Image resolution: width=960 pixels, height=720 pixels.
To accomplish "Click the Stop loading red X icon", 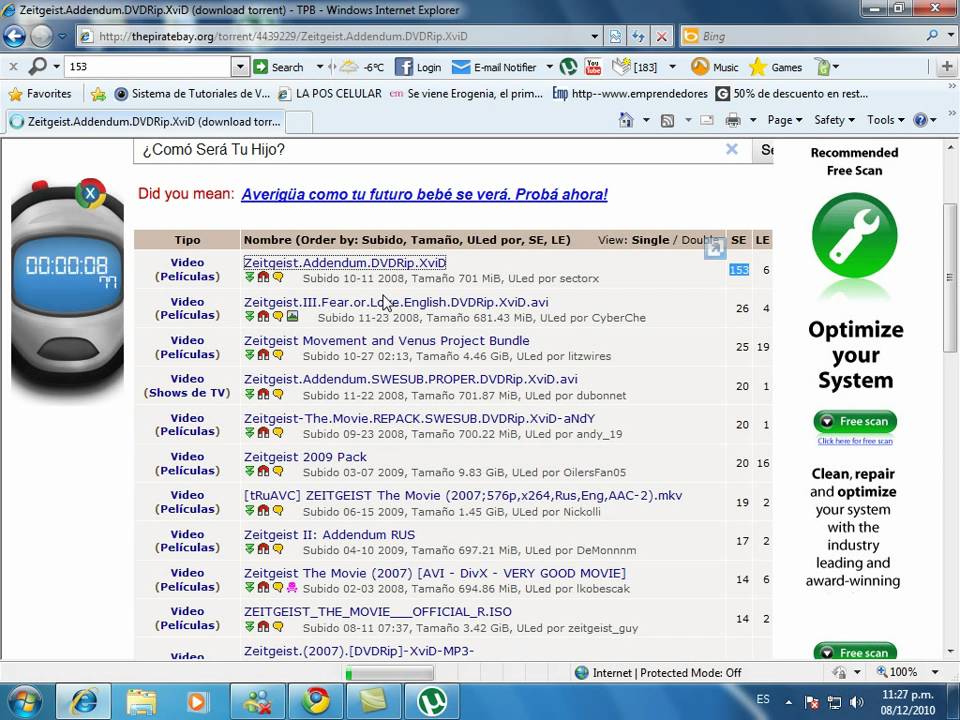I will [x=662, y=36].
